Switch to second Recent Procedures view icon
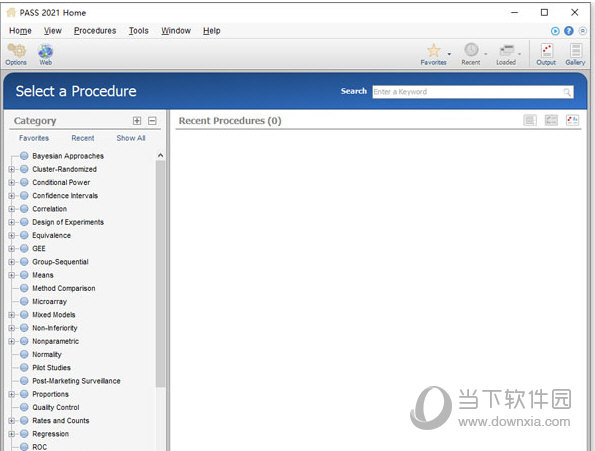The height and width of the screenshot is (451, 595). pyautogui.click(x=551, y=120)
